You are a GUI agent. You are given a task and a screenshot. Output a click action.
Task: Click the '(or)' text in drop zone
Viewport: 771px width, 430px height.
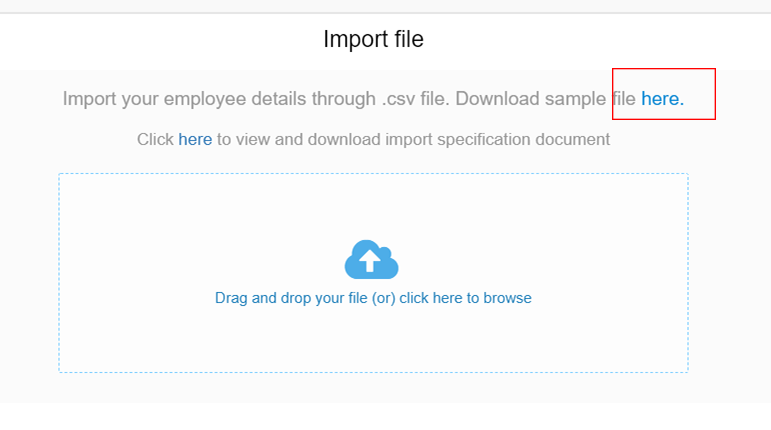384,298
